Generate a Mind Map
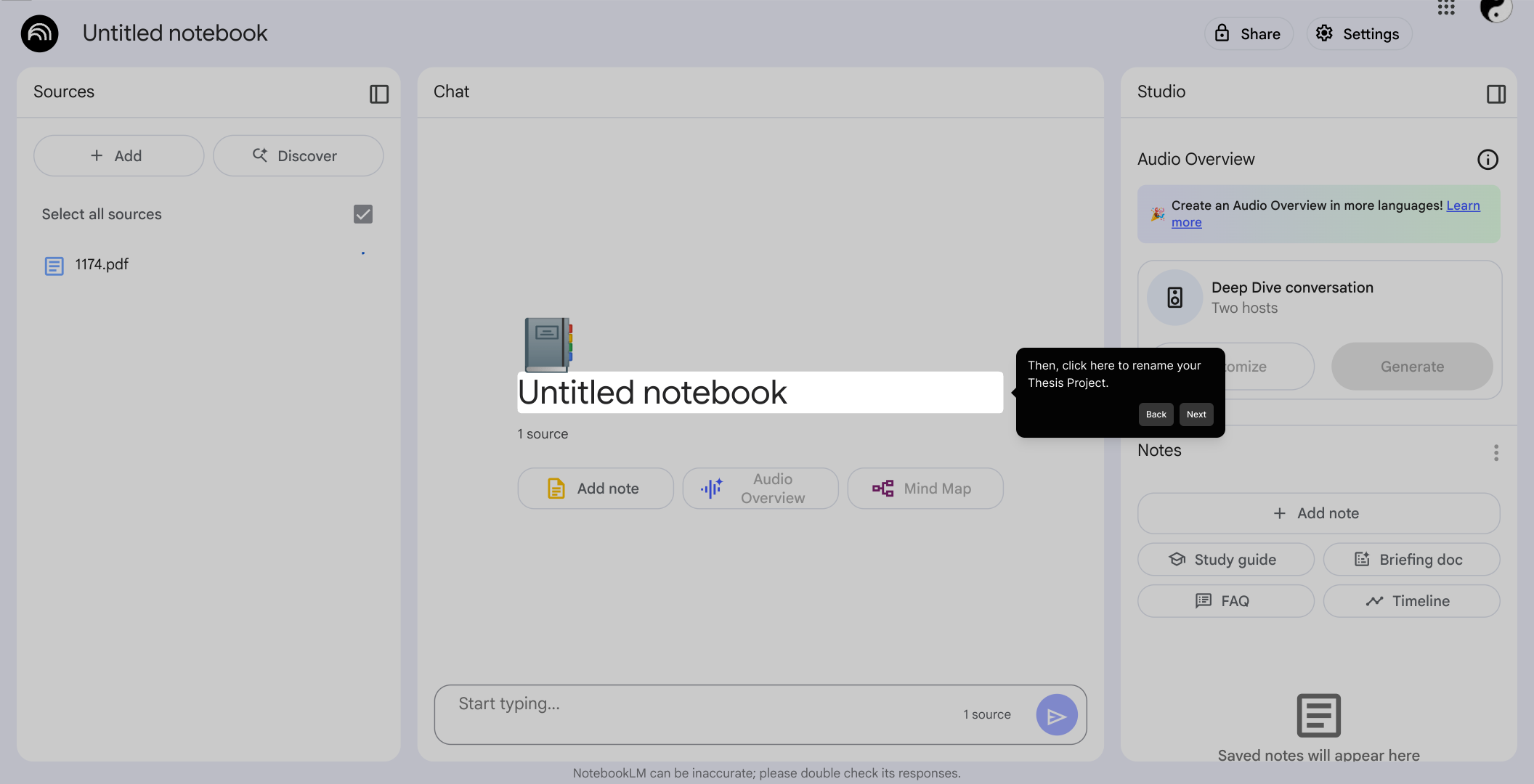This screenshot has height=784, width=1534. point(925,489)
